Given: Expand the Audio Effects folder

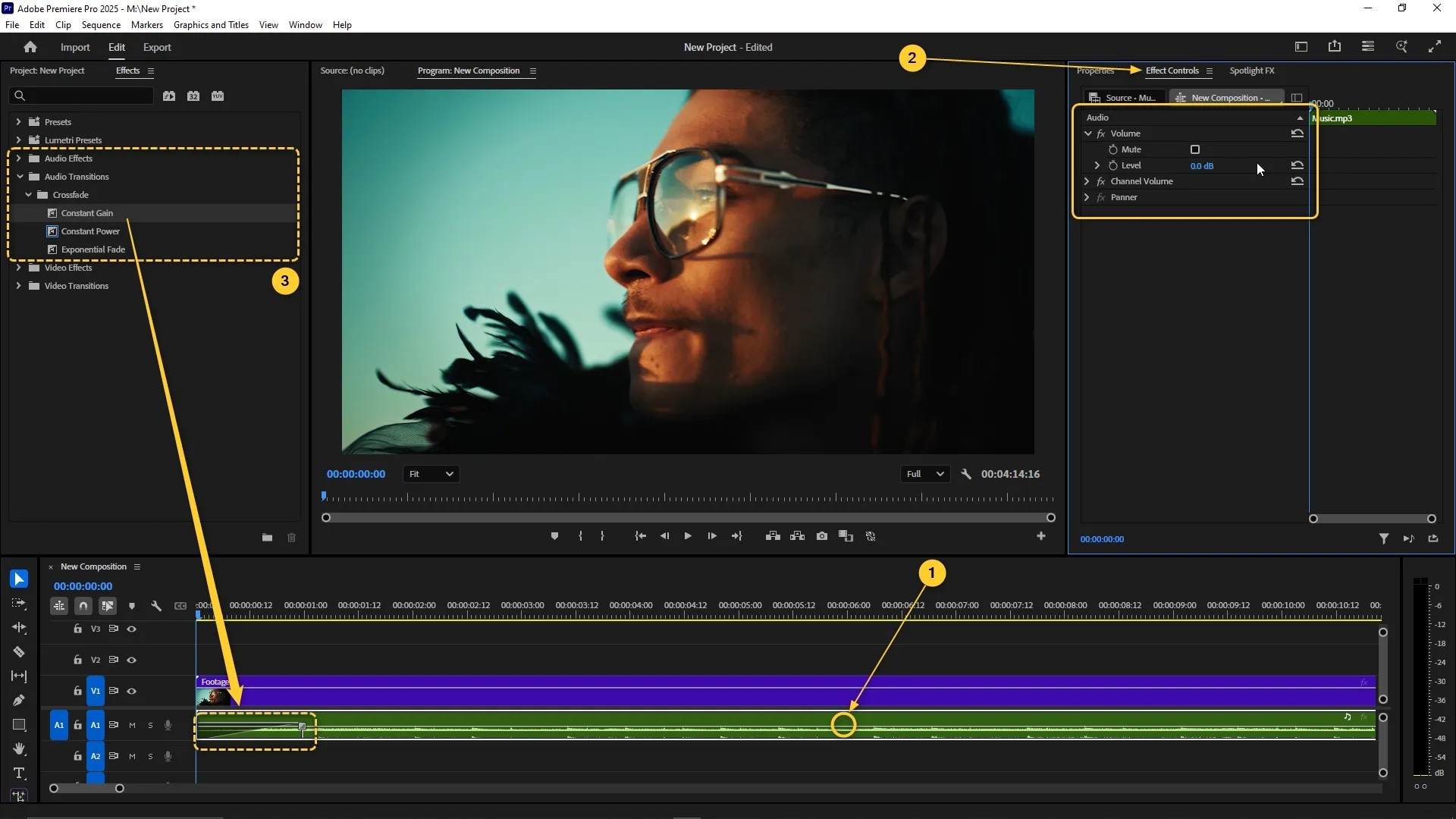Looking at the screenshot, I should click(x=18, y=158).
